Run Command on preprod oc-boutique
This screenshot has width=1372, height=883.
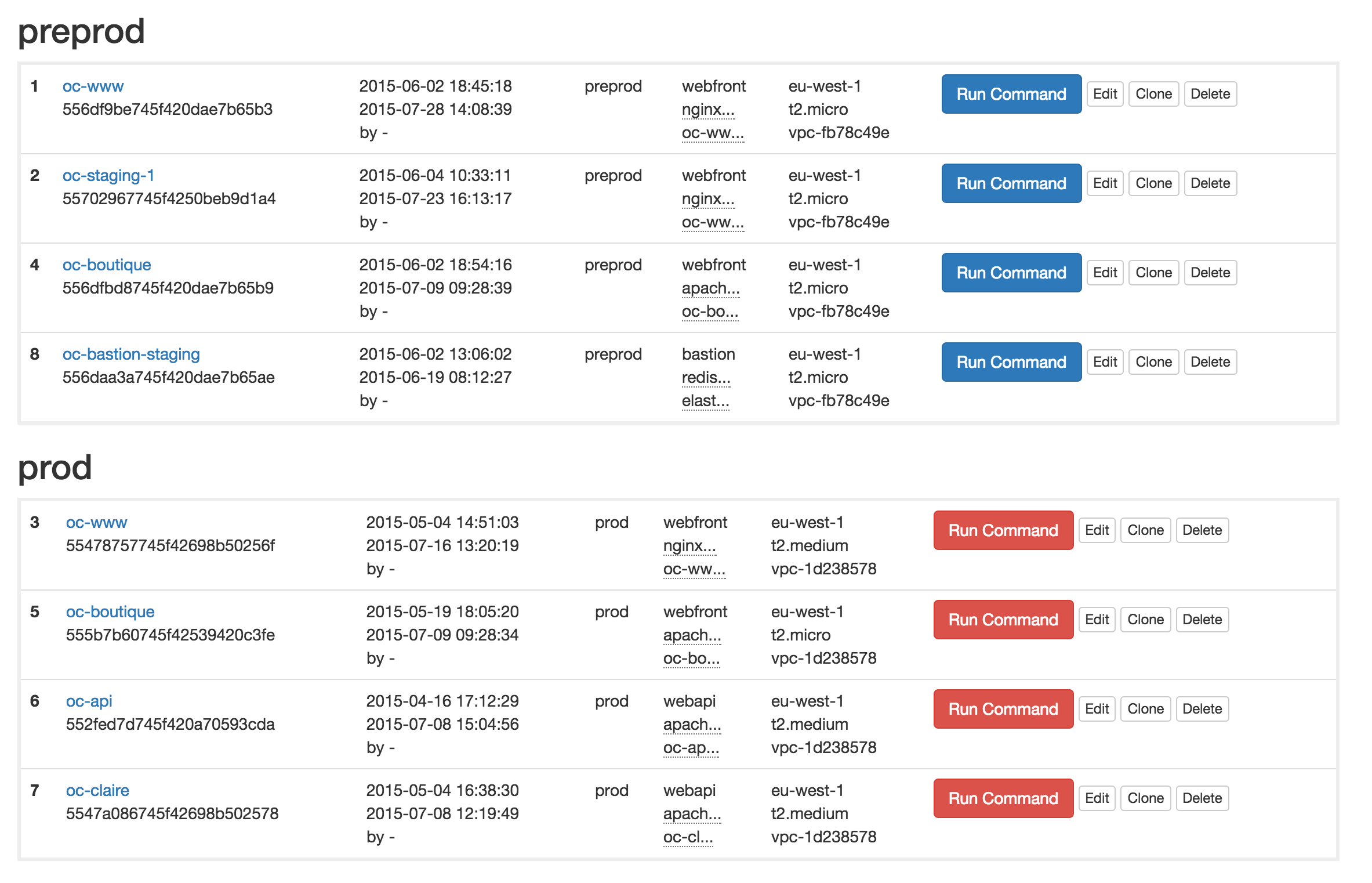tap(1011, 273)
